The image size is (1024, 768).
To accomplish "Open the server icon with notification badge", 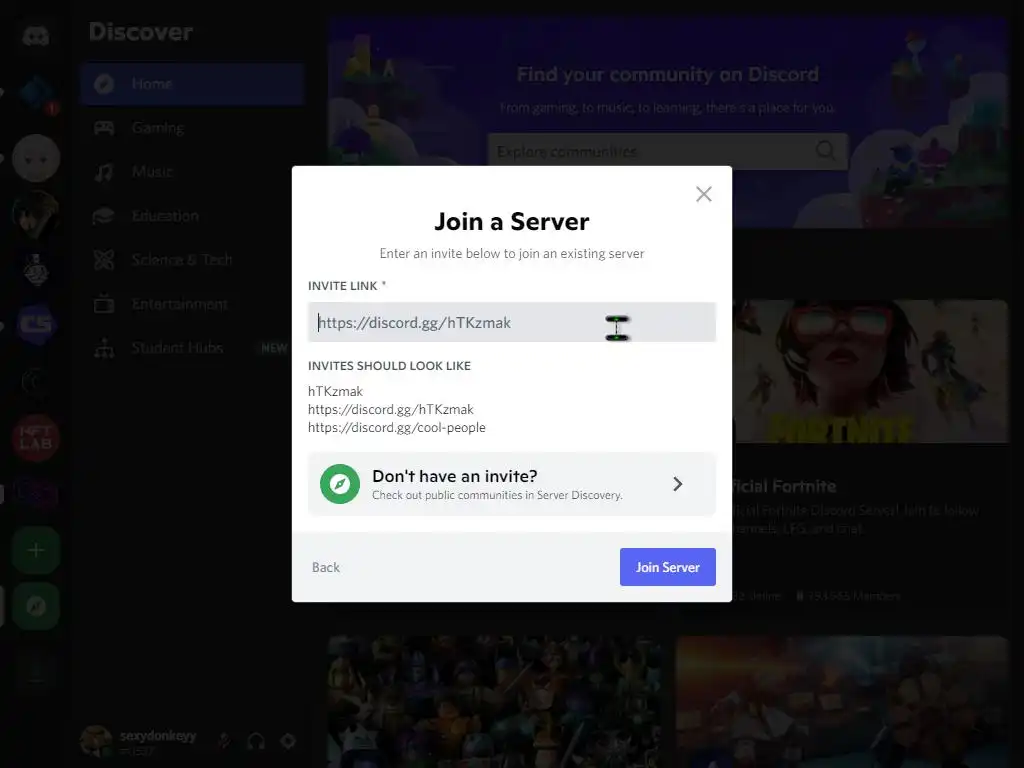I will click(x=36, y=95).
